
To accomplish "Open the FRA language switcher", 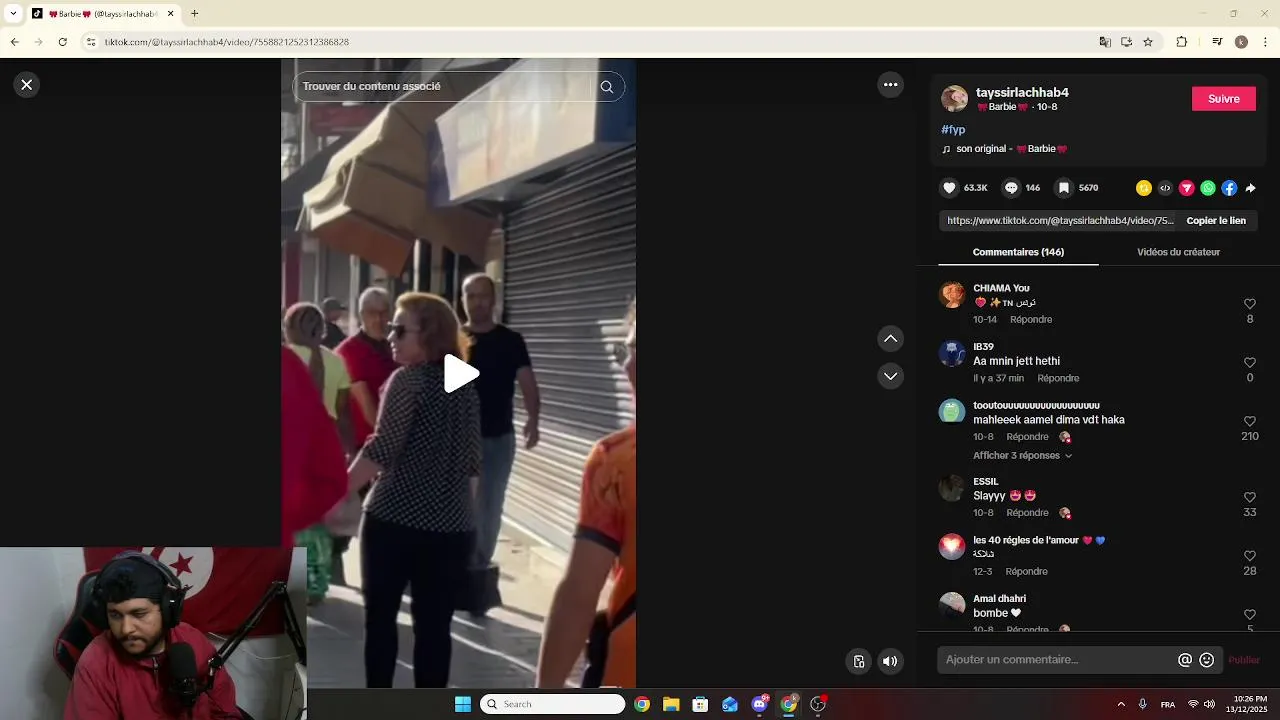I will pos(1167,705).
